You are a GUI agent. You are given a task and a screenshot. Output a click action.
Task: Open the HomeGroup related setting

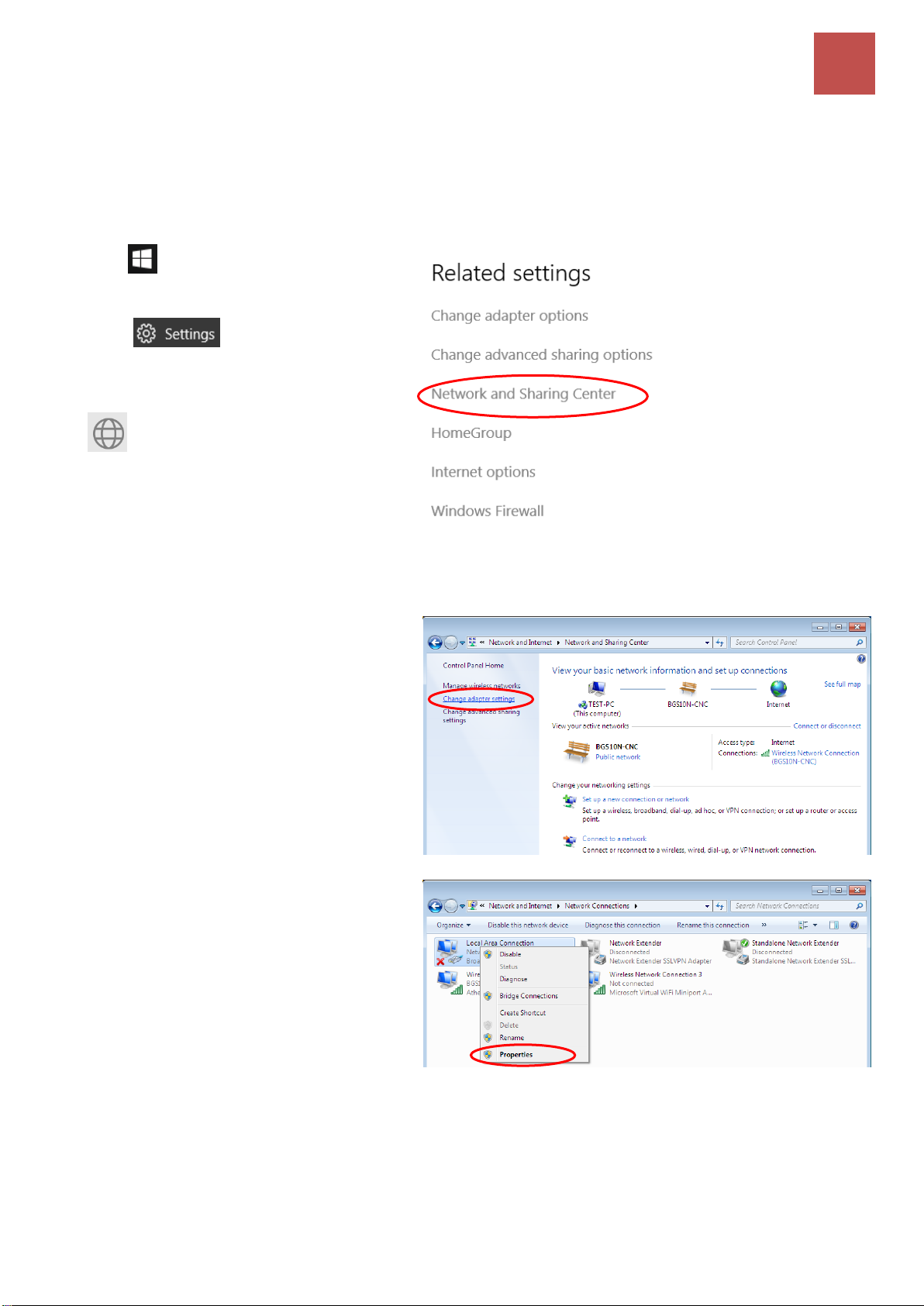tap(471, 432)
